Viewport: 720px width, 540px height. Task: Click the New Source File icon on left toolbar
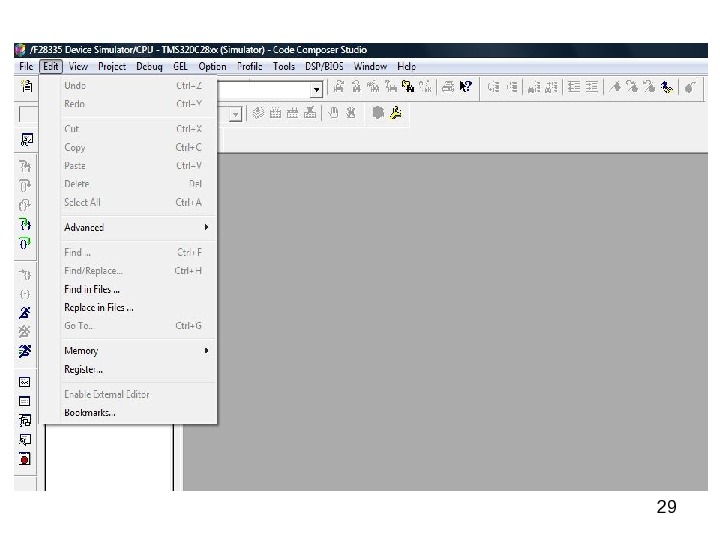tap(27, 86)
